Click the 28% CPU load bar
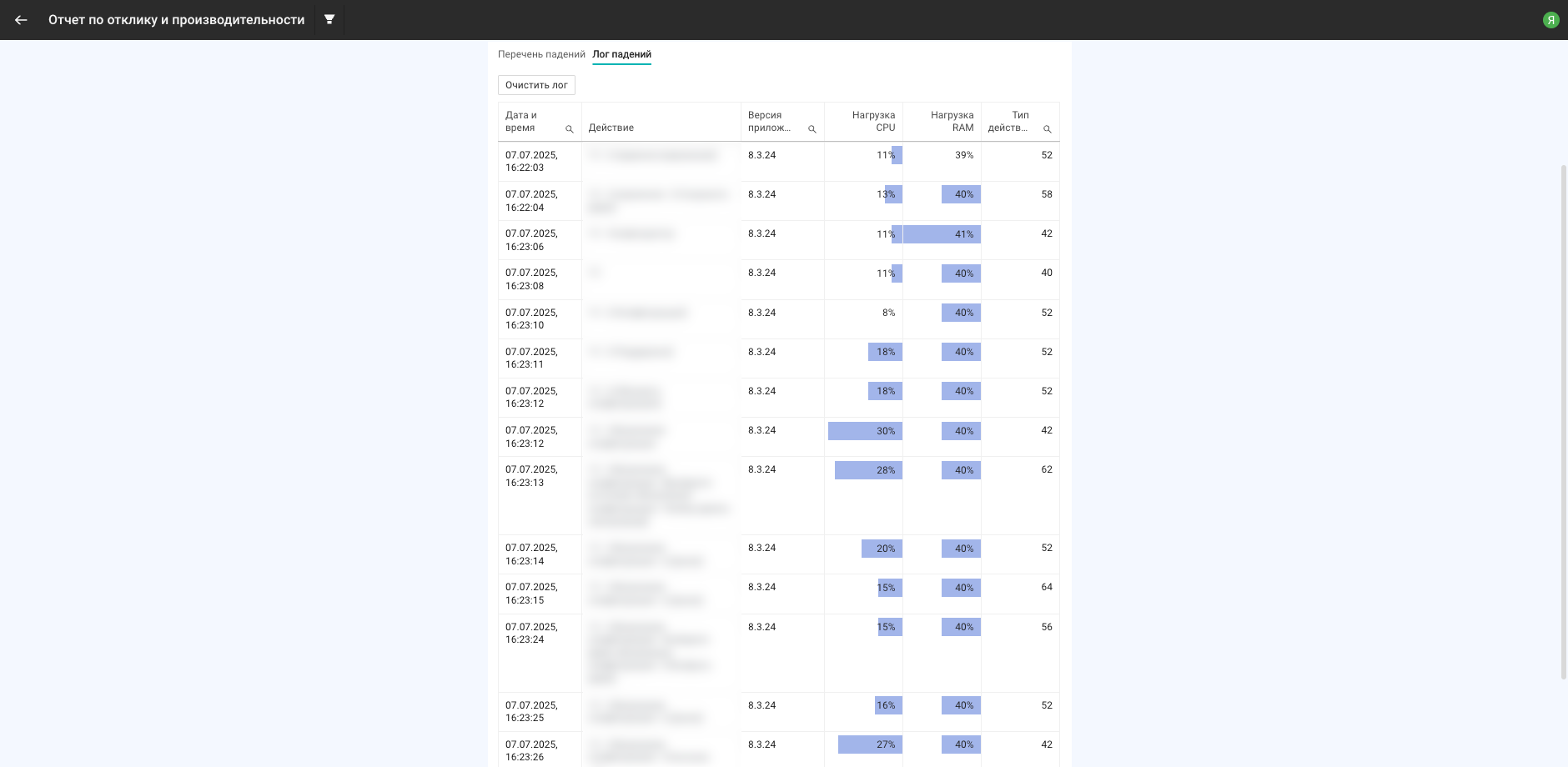This screenshot has width=1568, height=767. 868,470
